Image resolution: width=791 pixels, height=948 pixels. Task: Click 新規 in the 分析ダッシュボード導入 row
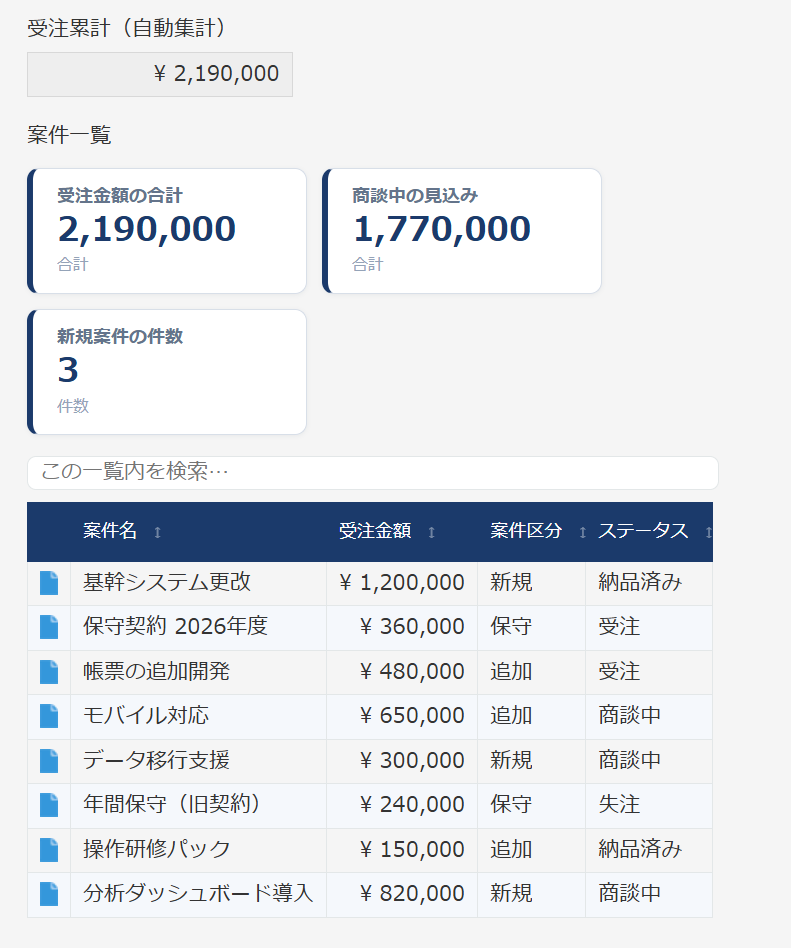(511, 893)
